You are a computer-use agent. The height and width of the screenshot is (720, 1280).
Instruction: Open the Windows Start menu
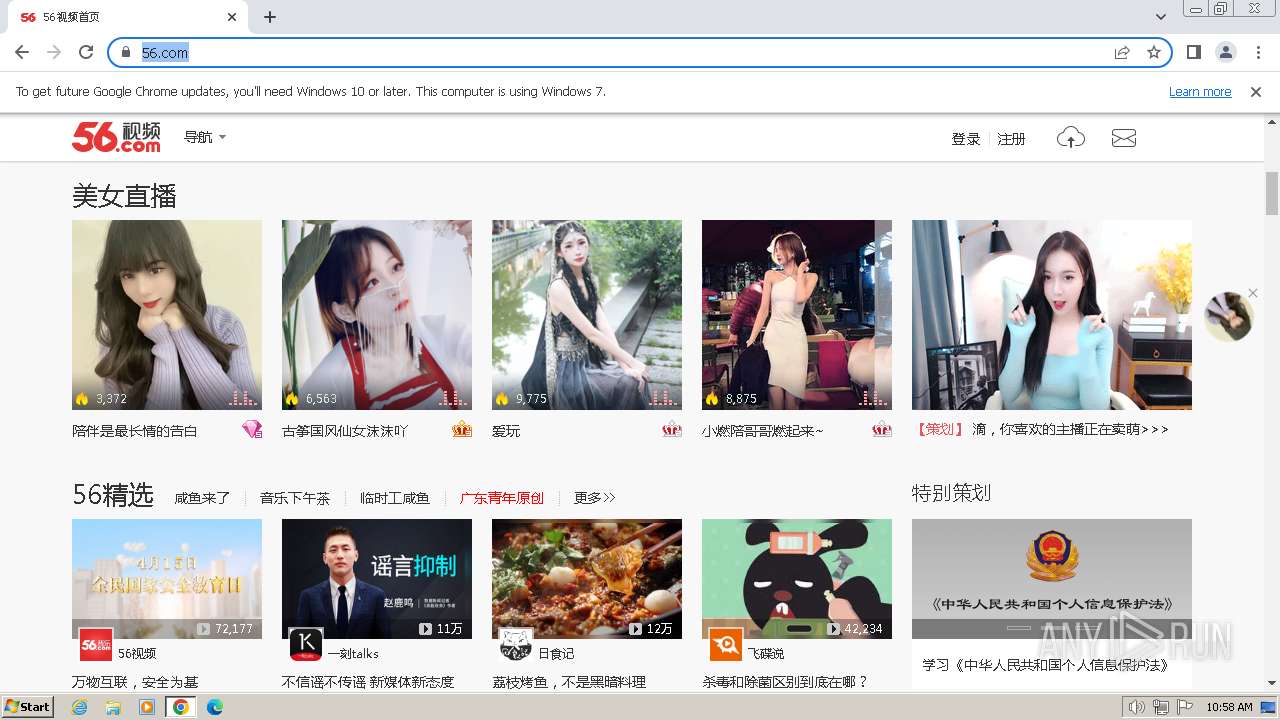(28, 707)
